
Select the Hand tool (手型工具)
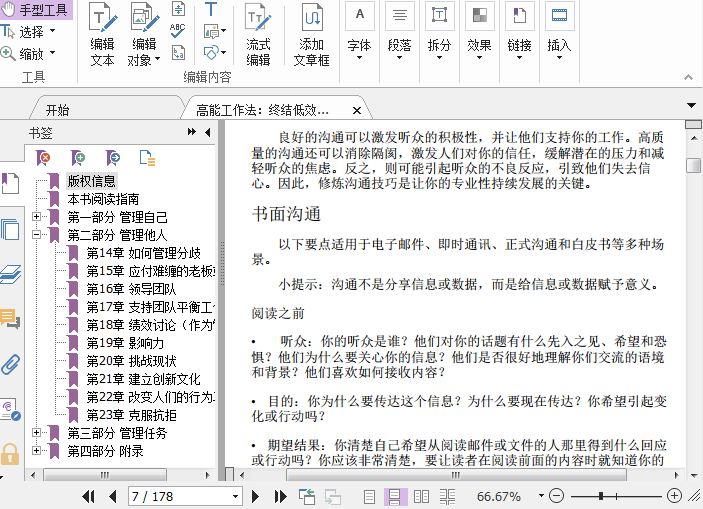(35, 10)
